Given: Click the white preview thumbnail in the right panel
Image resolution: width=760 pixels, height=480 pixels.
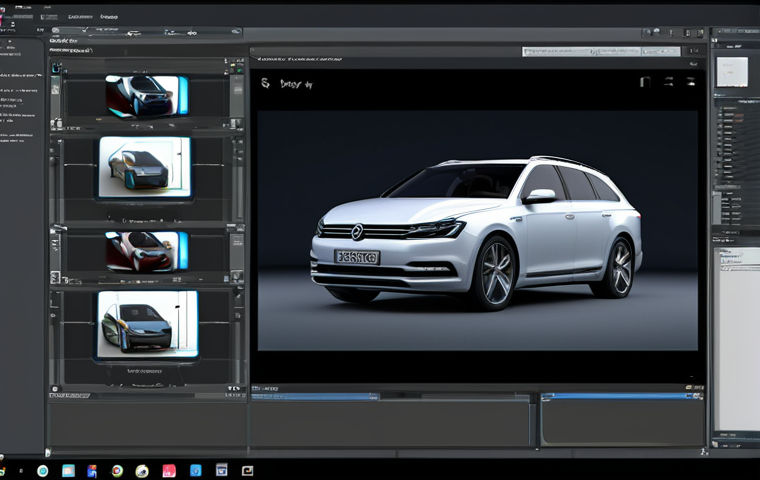Looking at the screenshot, I should (x=732, y=72).
